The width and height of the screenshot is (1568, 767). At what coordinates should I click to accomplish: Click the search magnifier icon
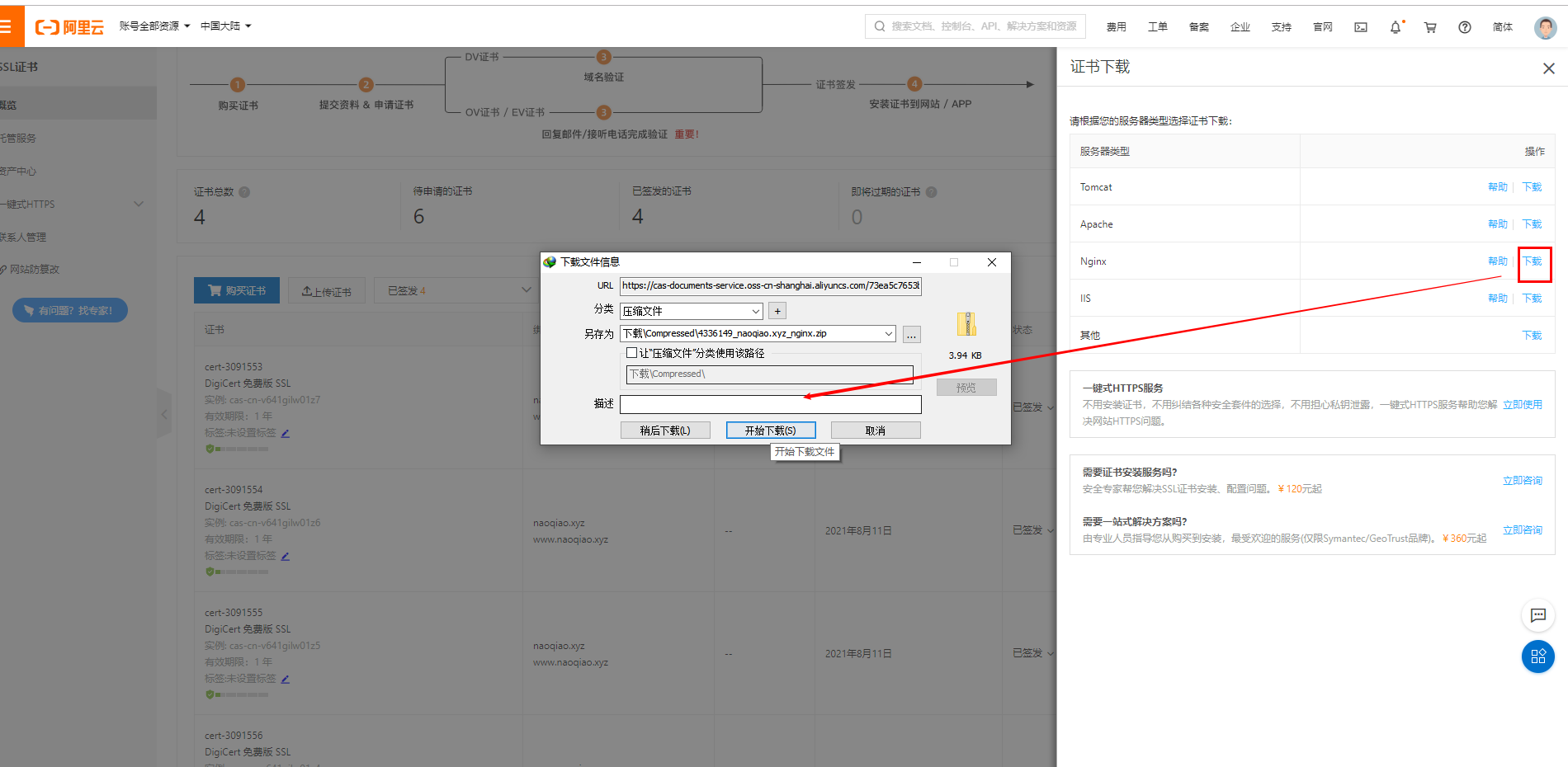[878, 26]
